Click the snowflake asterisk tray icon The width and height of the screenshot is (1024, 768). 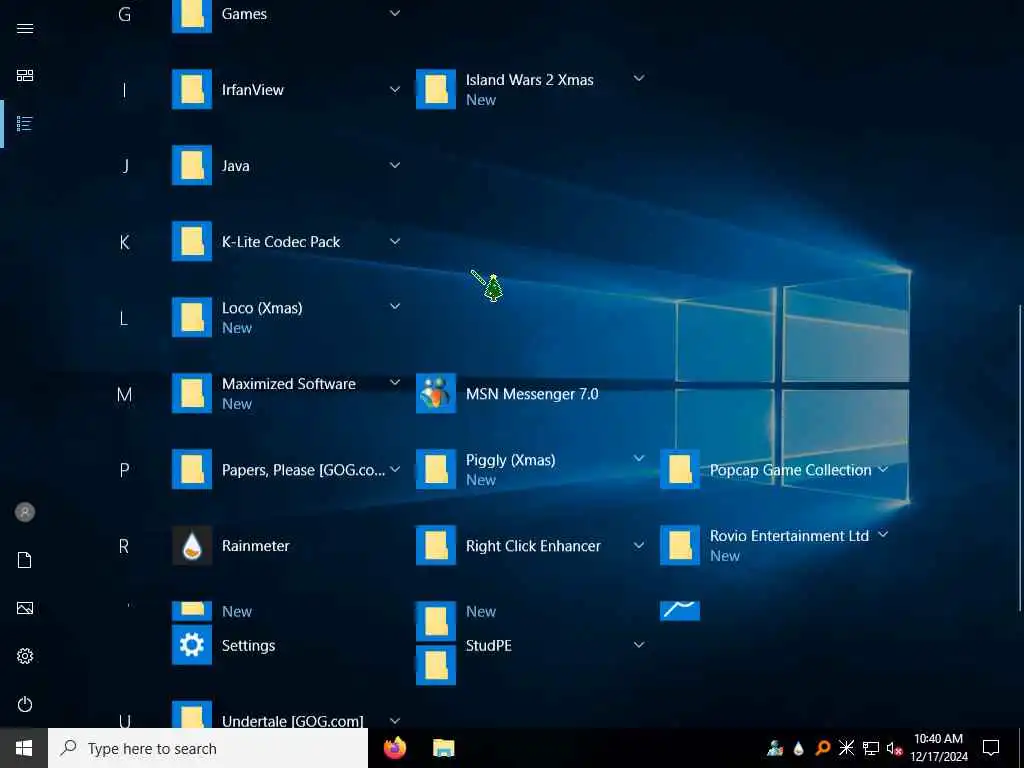point(846,748)
